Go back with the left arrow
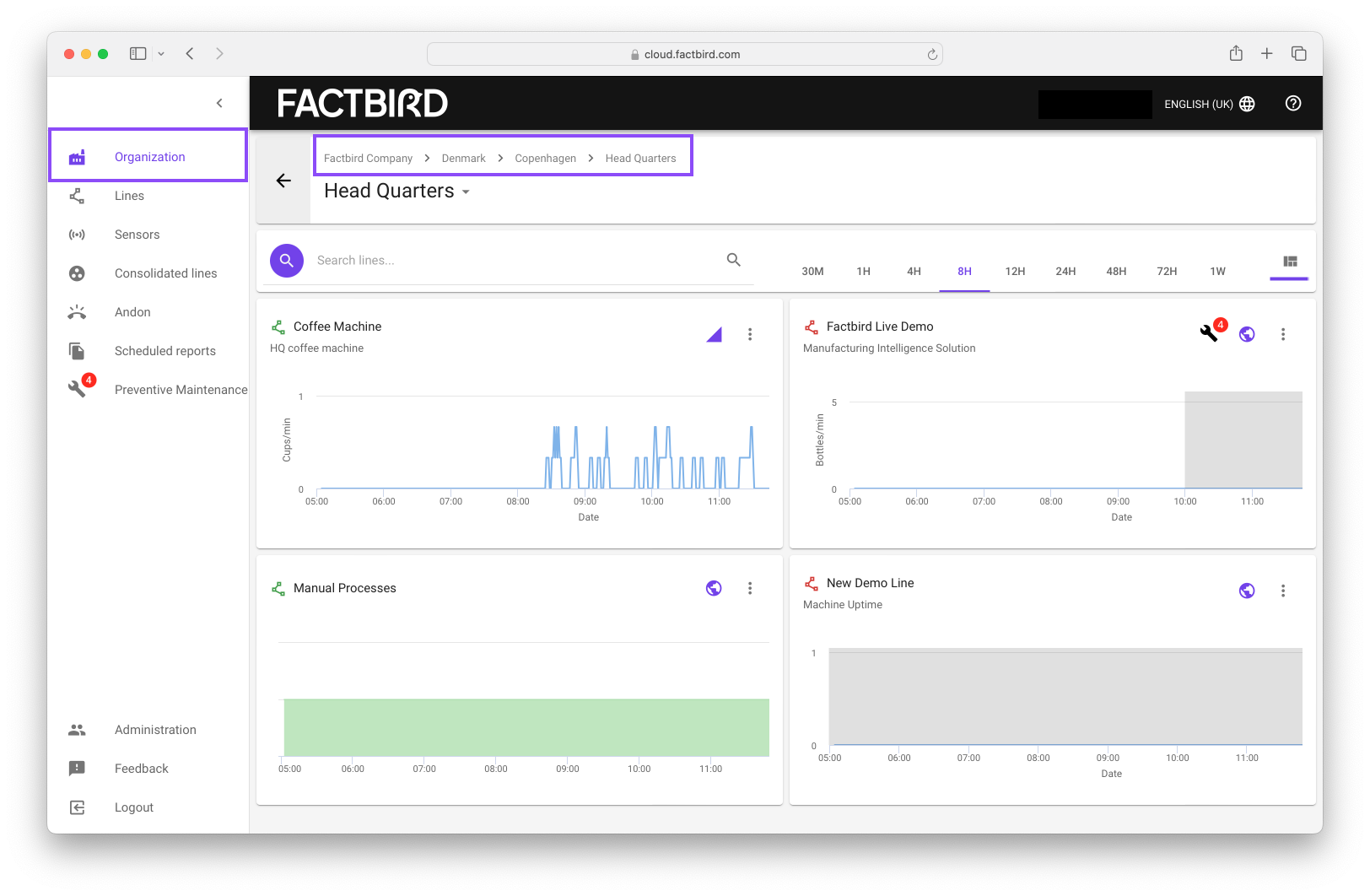The height and width of the screenshot is (896, 1370). point(283,181)
